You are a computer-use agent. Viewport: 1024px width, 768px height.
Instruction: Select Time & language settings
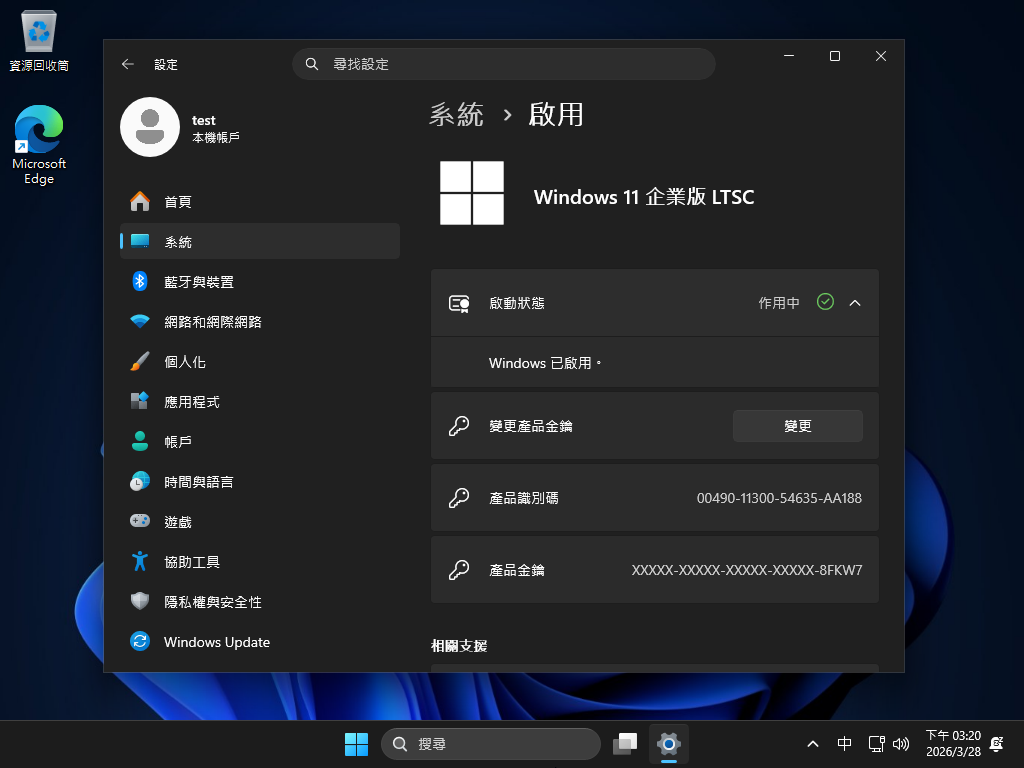point(199,482)
